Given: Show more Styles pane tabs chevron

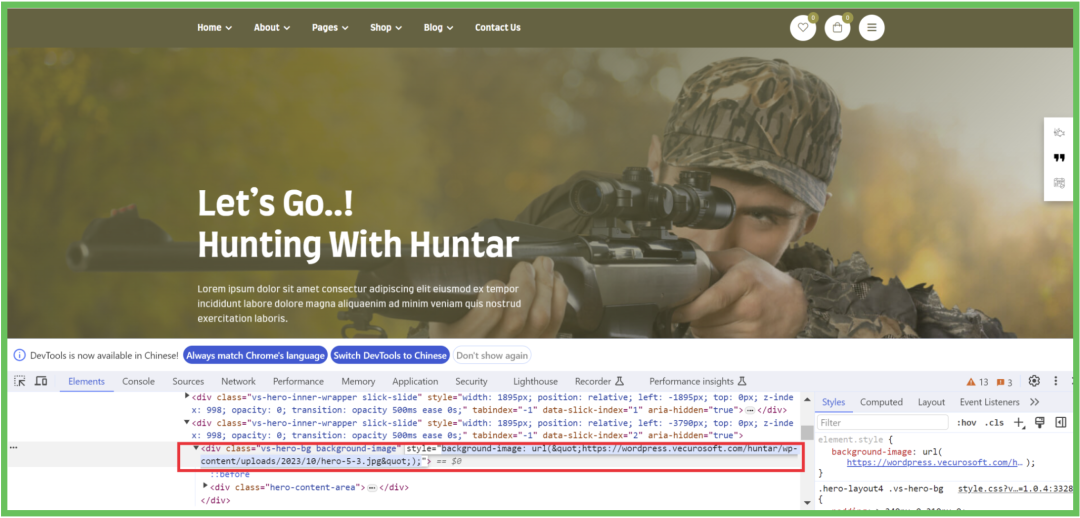Looking at the screenshot, I should [1034, 402].
